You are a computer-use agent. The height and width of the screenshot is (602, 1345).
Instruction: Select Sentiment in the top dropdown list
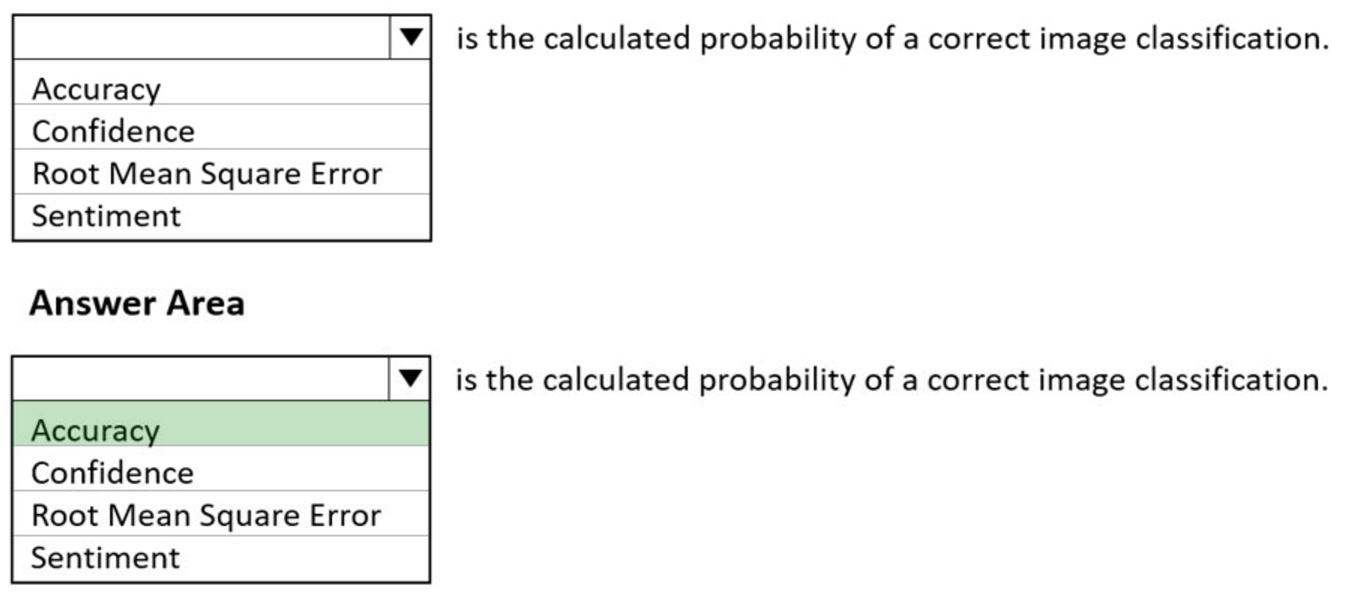[106, 216]
